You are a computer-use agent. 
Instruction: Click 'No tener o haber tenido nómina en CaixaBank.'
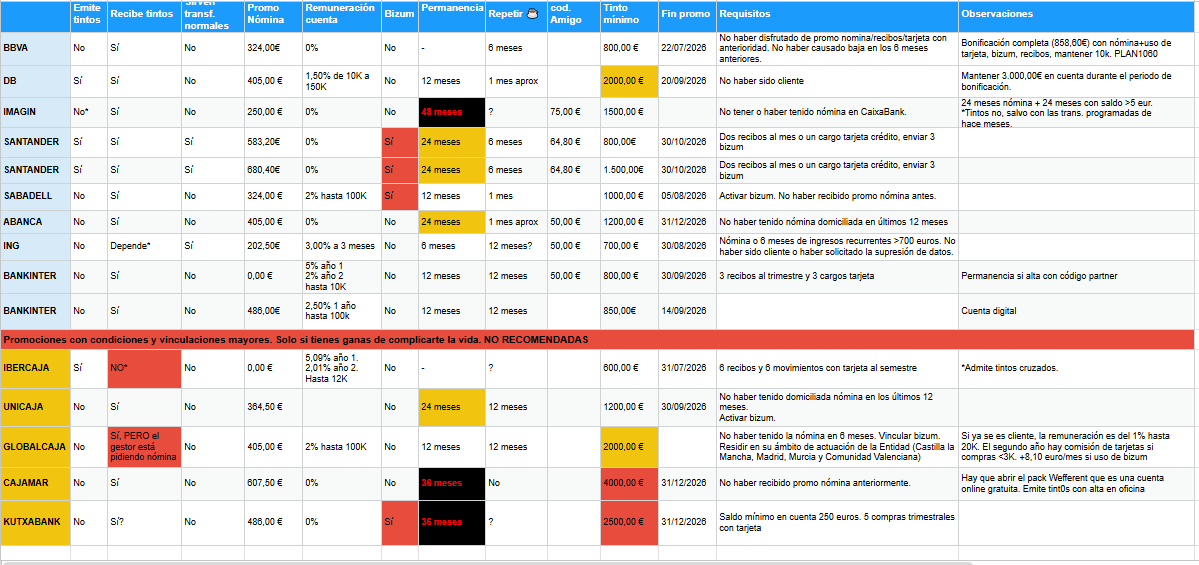coord(837,112)
